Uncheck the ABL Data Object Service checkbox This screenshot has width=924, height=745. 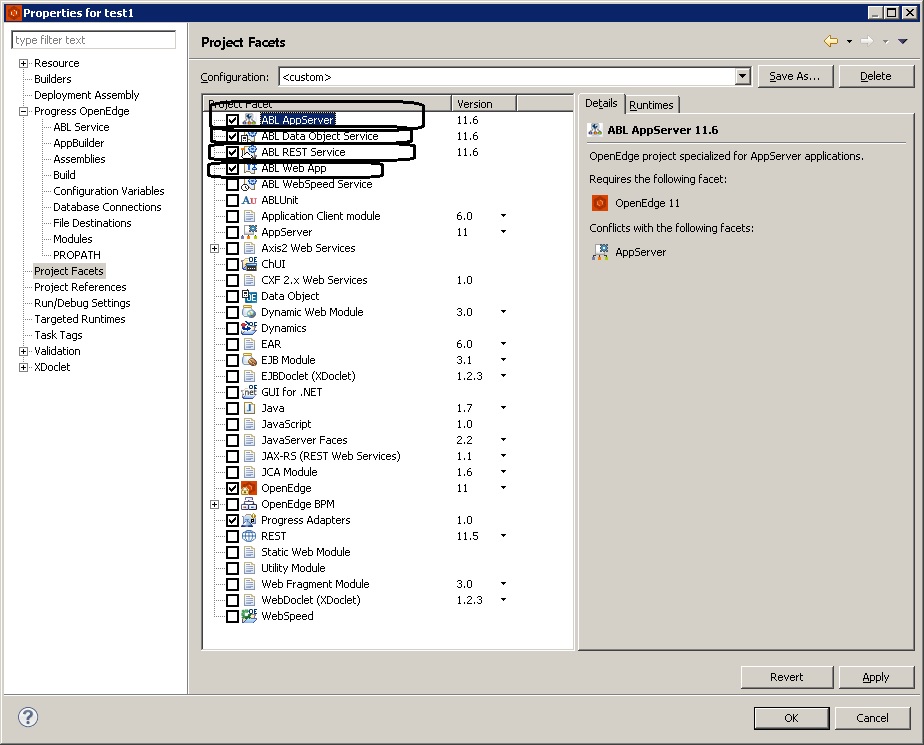pos(233,136)
